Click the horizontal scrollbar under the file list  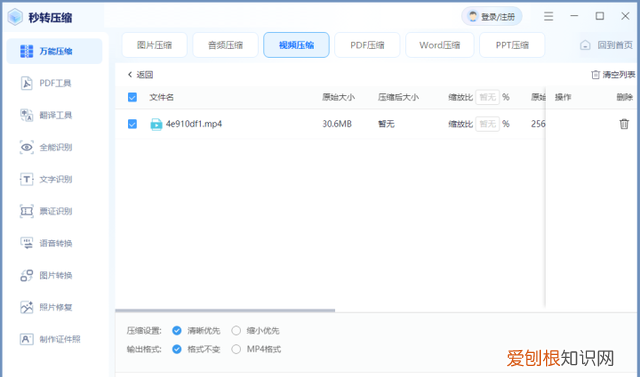click(225, 310)
